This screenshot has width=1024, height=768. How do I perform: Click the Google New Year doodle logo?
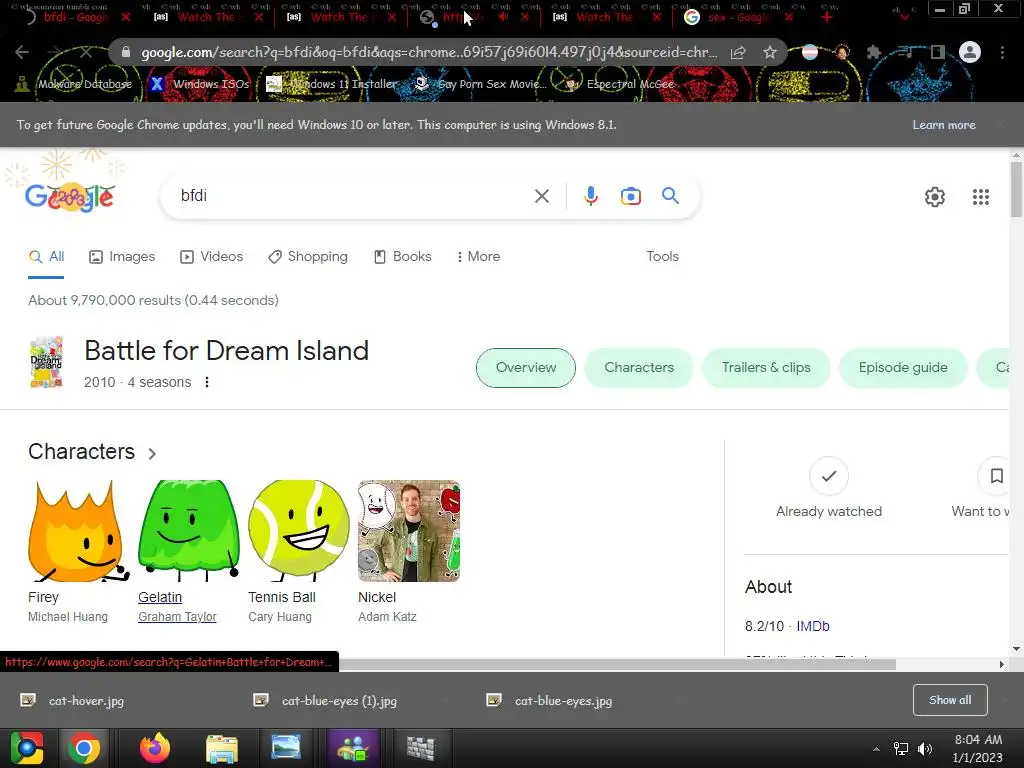tap(70, 197)
